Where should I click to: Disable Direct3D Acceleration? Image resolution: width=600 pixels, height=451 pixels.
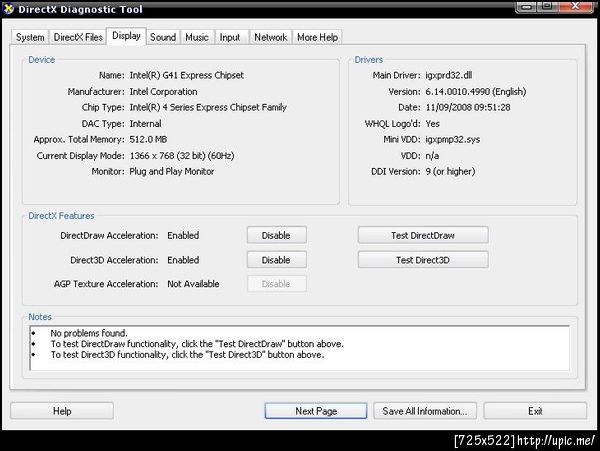(x=276, y=260)
